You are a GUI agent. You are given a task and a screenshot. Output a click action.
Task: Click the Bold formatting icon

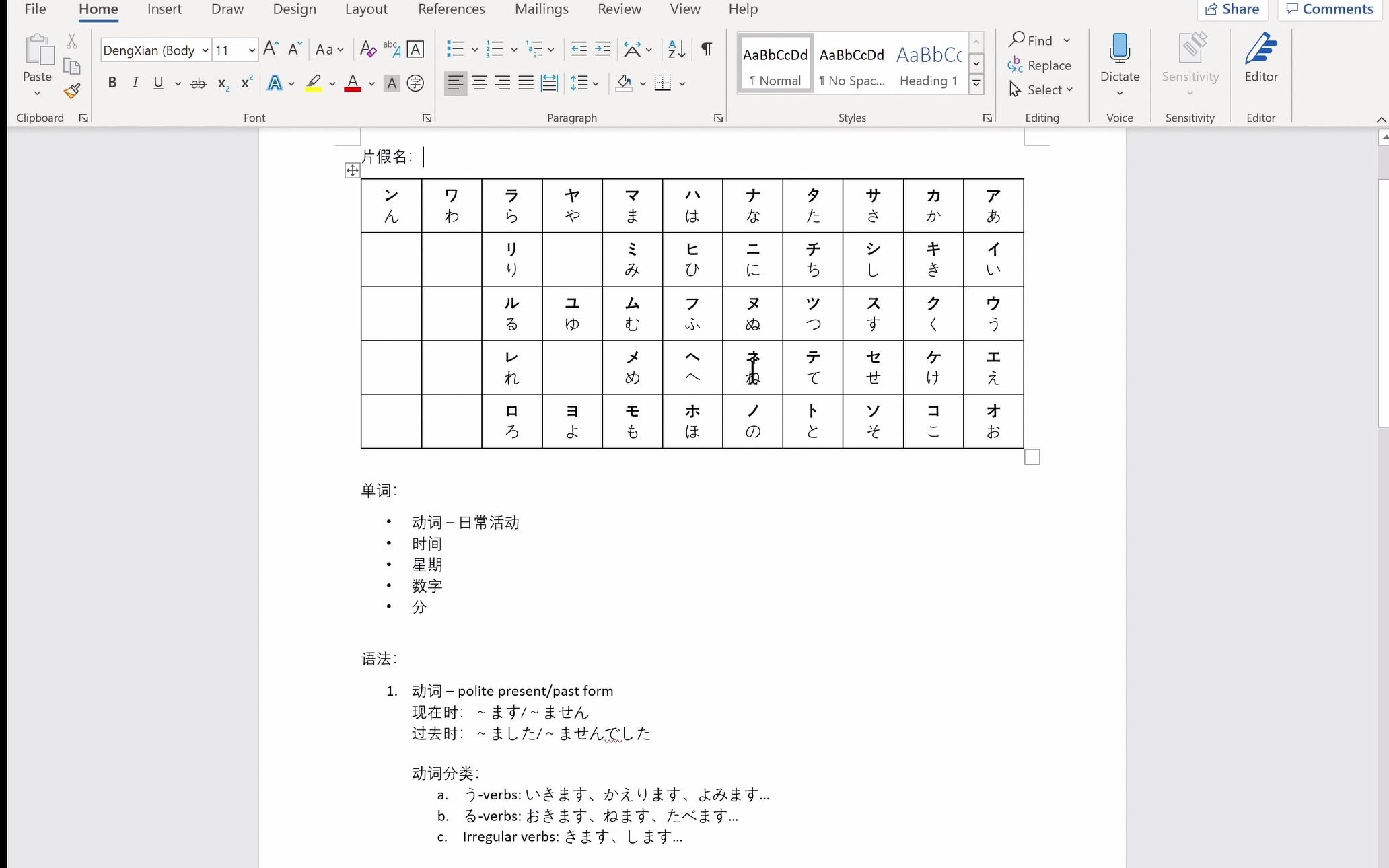[x=111, y=83]
